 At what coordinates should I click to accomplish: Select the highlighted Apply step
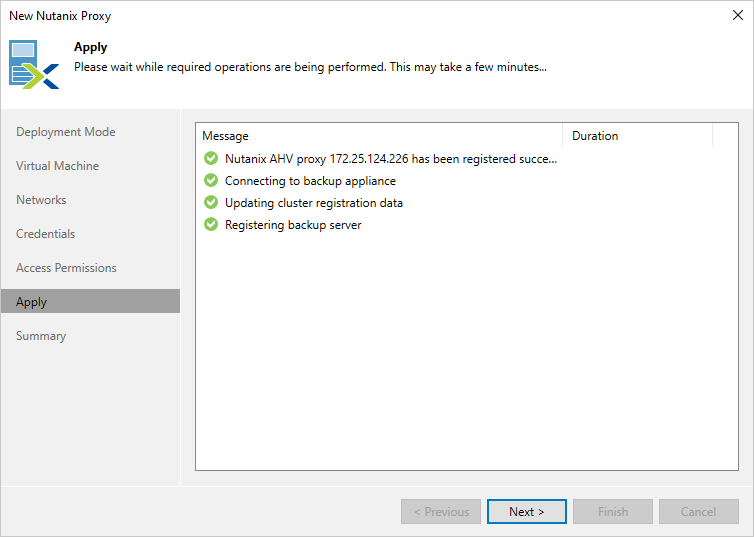click(x=90, y=301)
